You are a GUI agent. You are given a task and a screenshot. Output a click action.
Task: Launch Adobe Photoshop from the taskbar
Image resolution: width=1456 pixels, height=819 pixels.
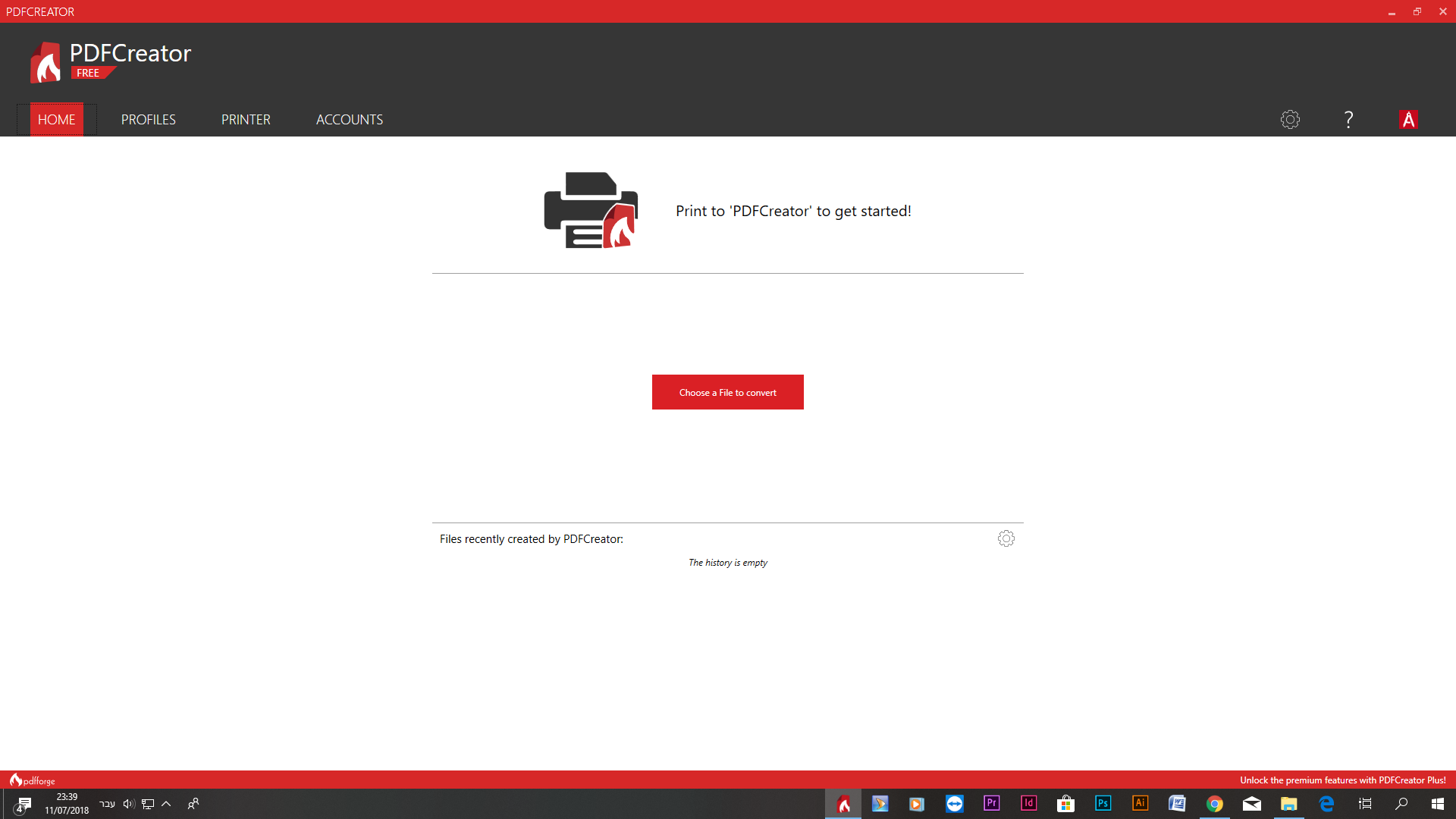(1103, 804)
